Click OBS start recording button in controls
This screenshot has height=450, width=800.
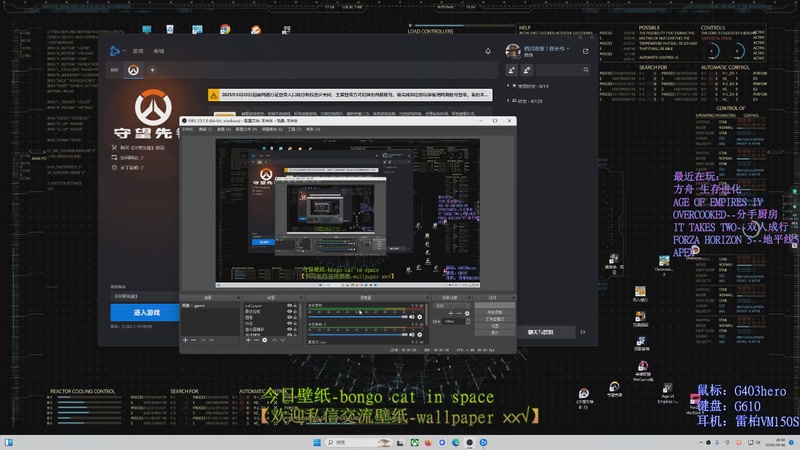point(494,312)
